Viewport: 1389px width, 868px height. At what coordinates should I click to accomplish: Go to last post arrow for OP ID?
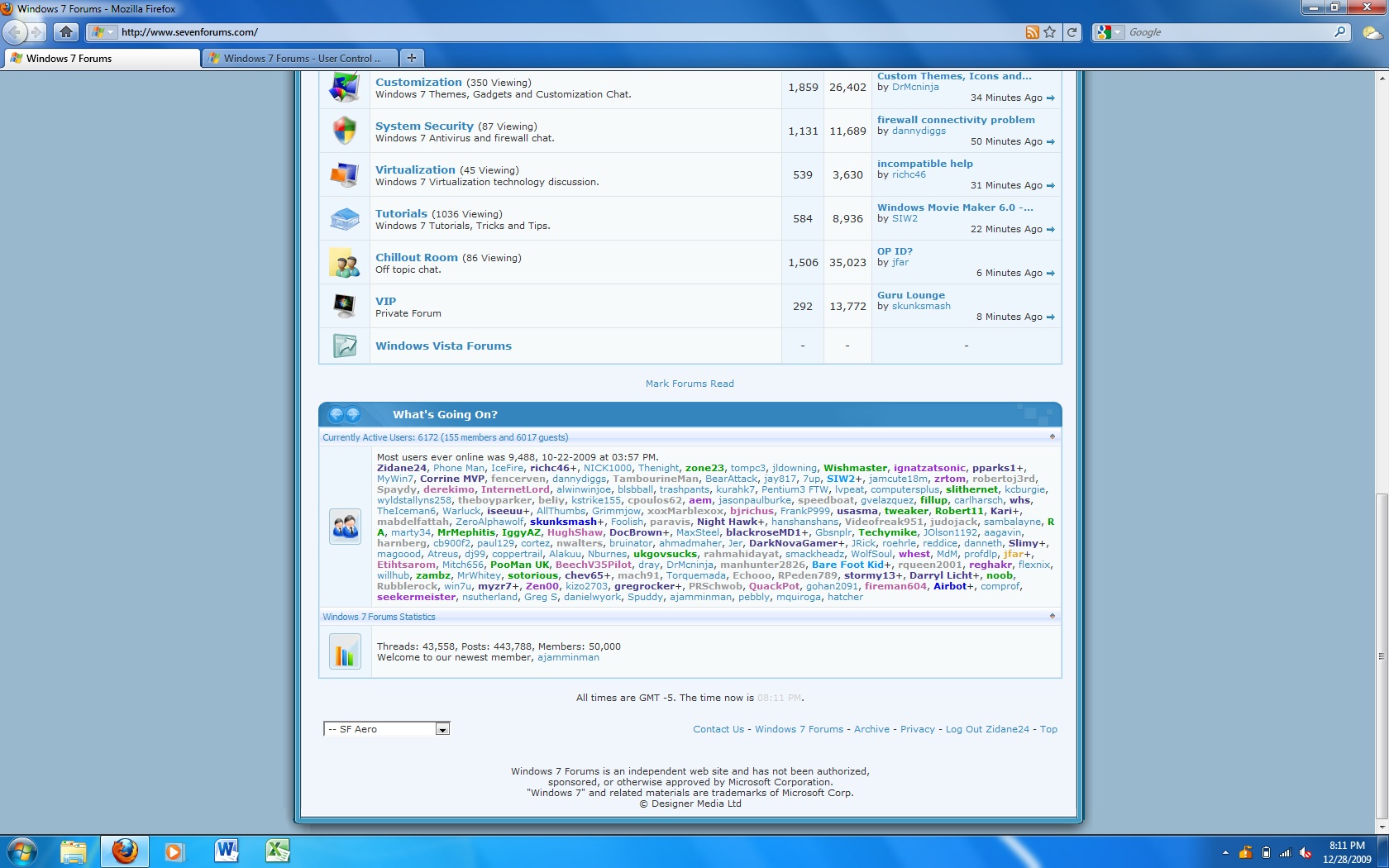1050,274
